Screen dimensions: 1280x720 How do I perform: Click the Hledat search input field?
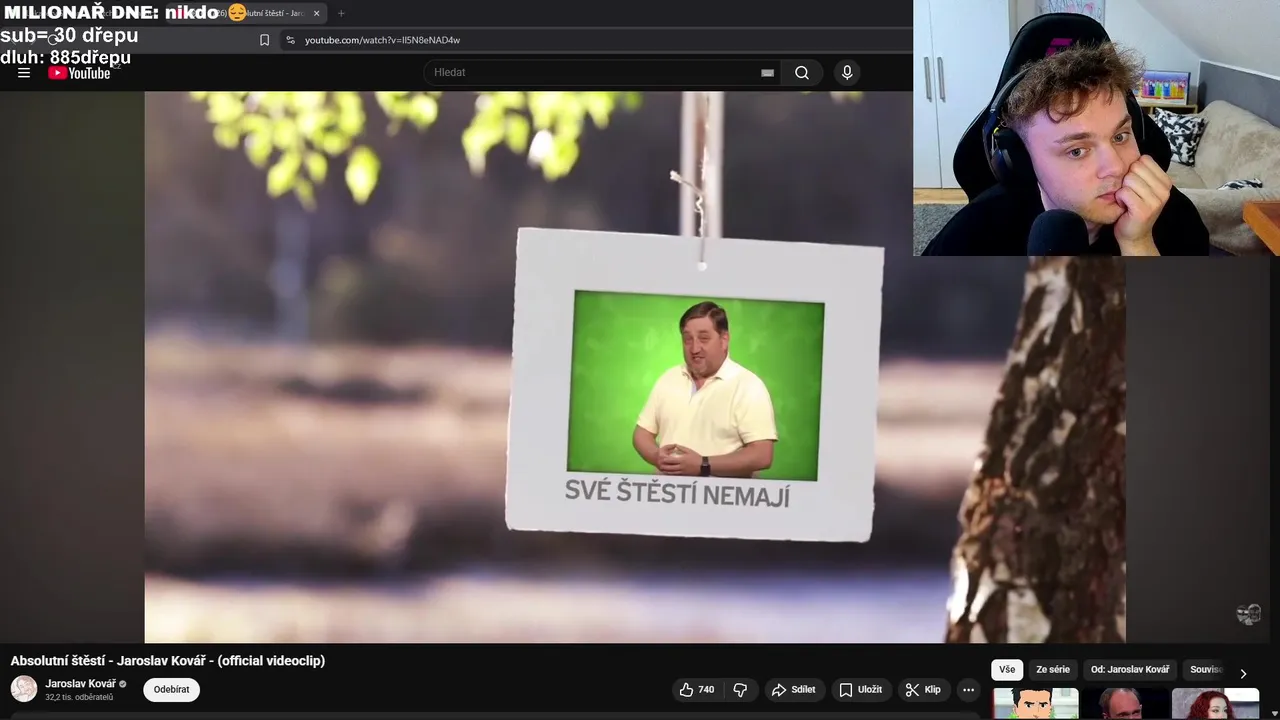[x=595, y=72]
